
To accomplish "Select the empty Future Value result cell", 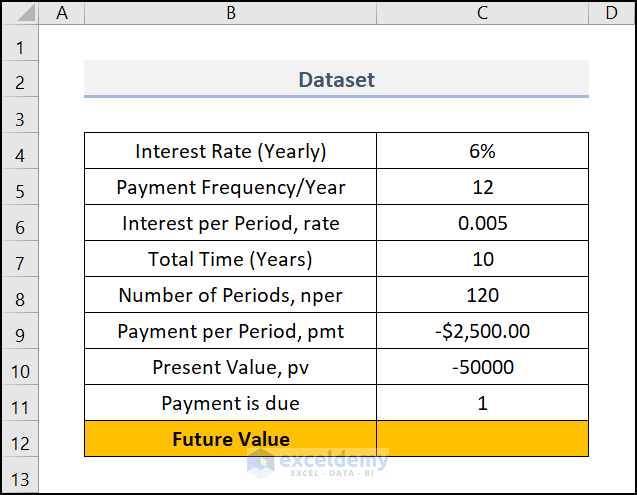I will pyautogui.click(x=482, y=439).
